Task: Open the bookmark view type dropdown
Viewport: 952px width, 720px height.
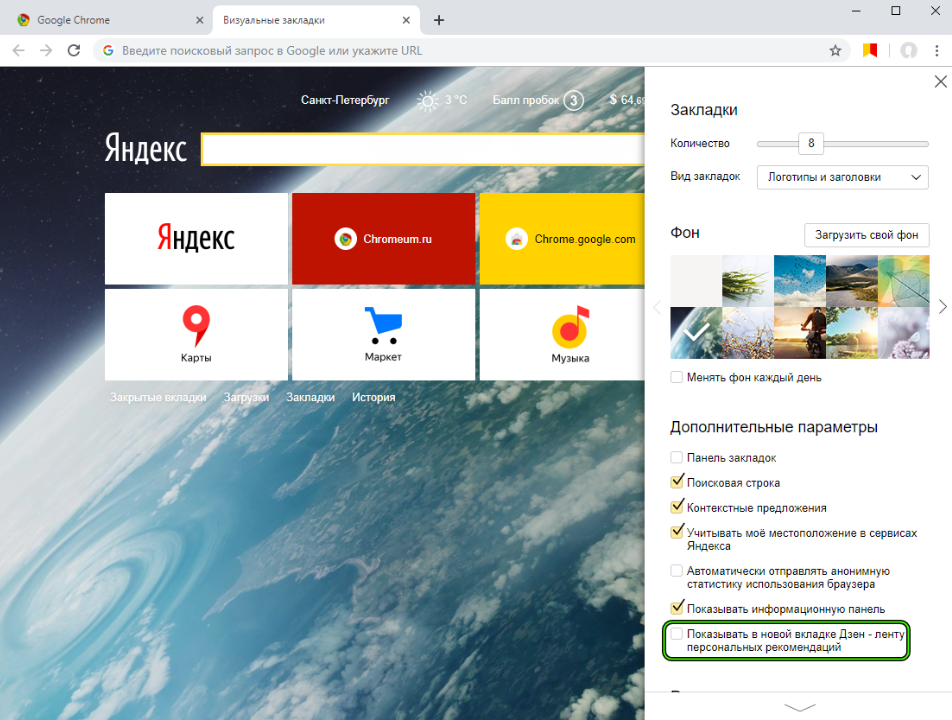Action: click(842, 177)
